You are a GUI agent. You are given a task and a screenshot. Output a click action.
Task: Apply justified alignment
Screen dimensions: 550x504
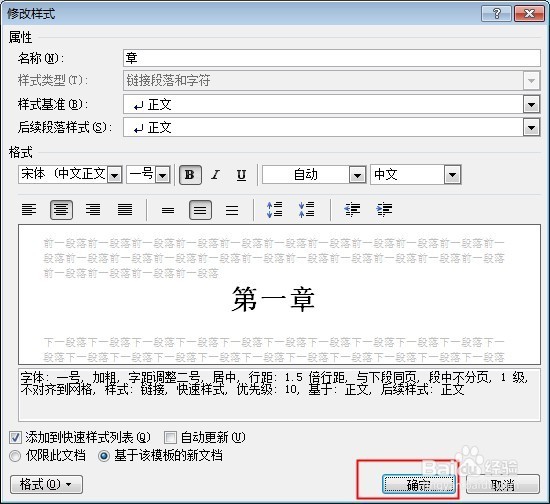click(x=125, y=210)
